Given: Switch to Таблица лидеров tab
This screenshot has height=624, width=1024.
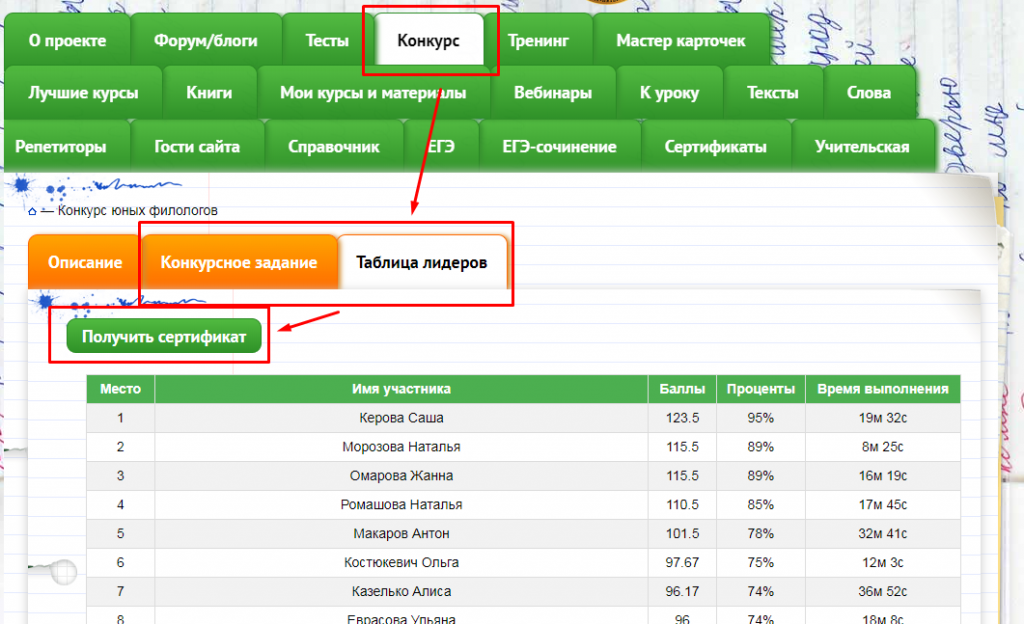Looking at the screenshot, I should (x=421, y=263).
